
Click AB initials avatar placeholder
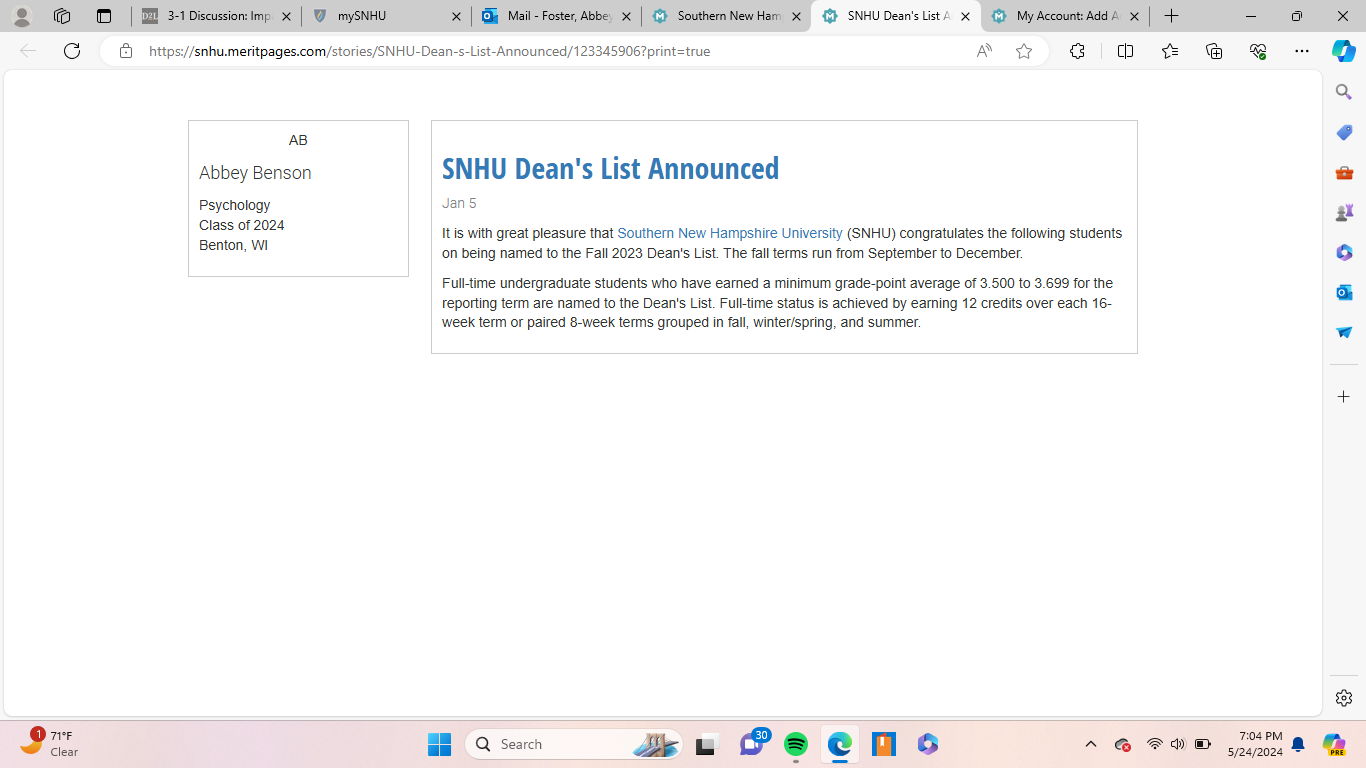(x=298, y=140)
